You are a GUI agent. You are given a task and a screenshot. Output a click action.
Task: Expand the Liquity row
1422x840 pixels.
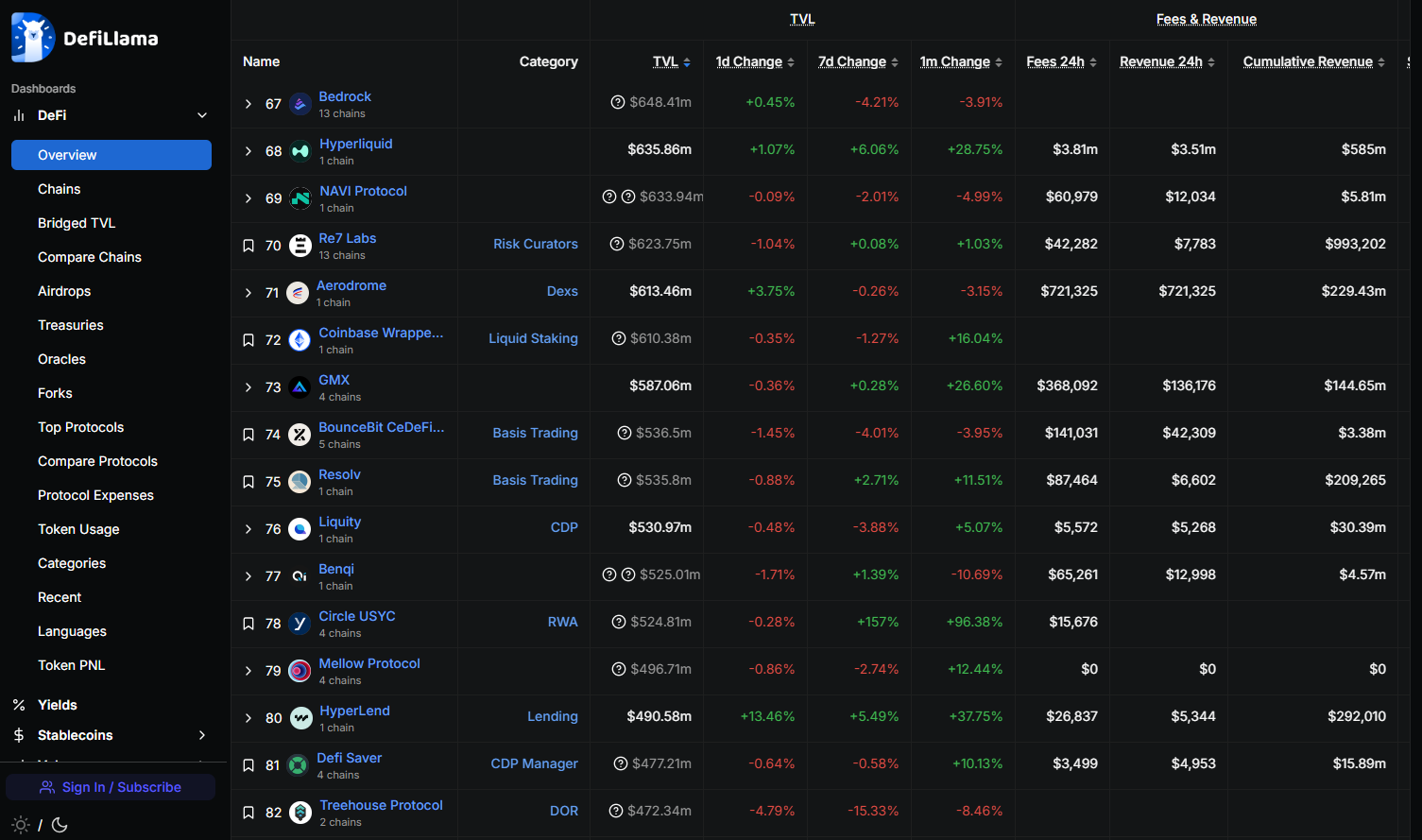pos(248,529)
